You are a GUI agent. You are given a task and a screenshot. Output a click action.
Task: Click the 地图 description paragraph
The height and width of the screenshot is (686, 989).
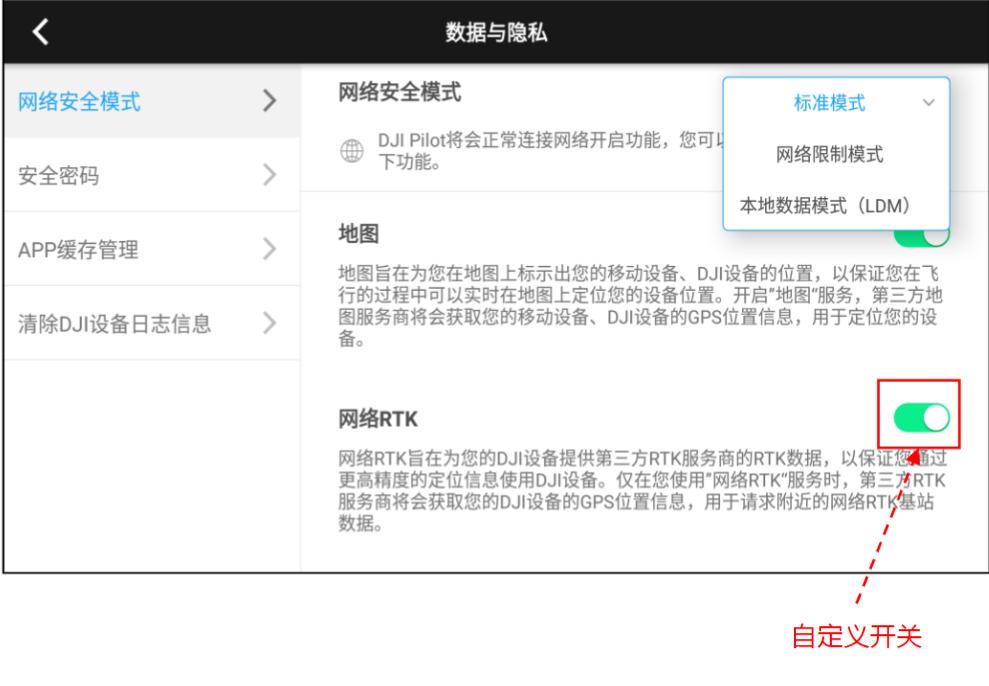point(640,306)
